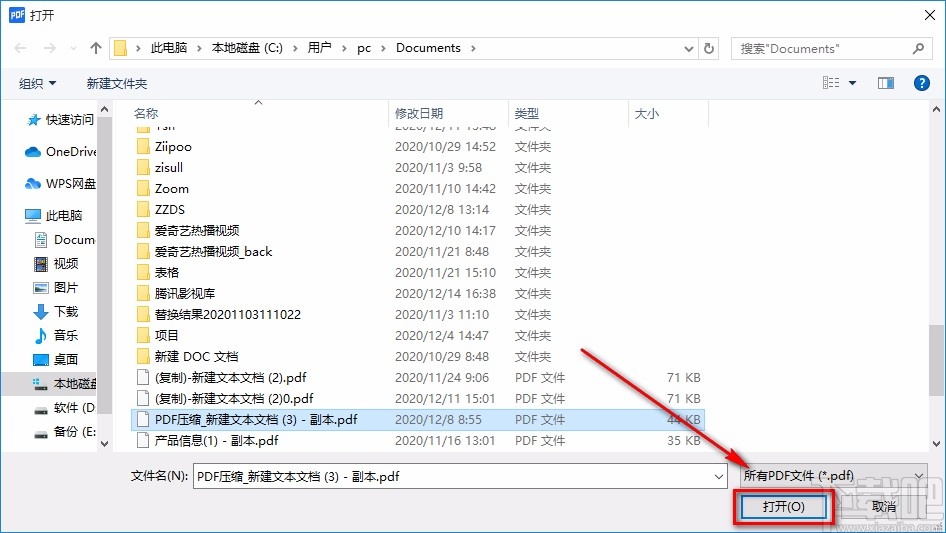This screenshot has height=533, width=946.
Task: Select 软件 (D:) drive in sidebar
Action: [x=65, y=407]
